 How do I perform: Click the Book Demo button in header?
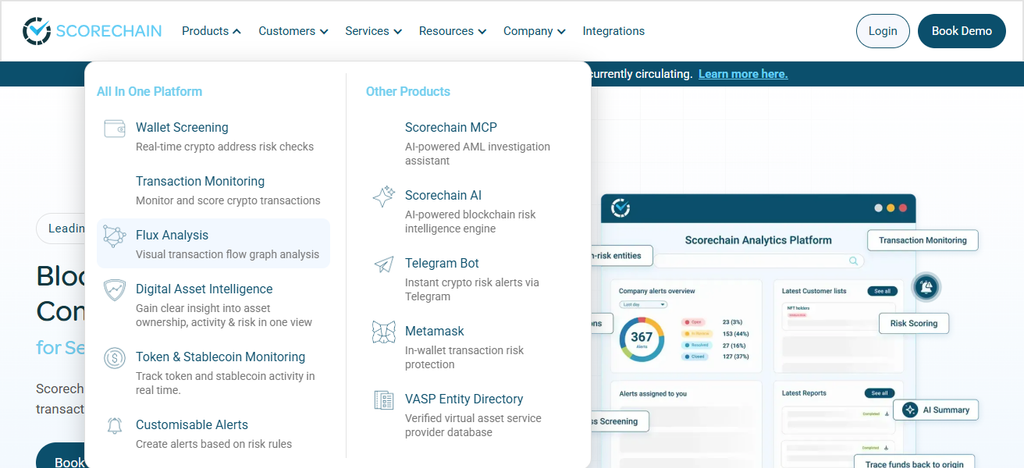(x=961, y=31)
